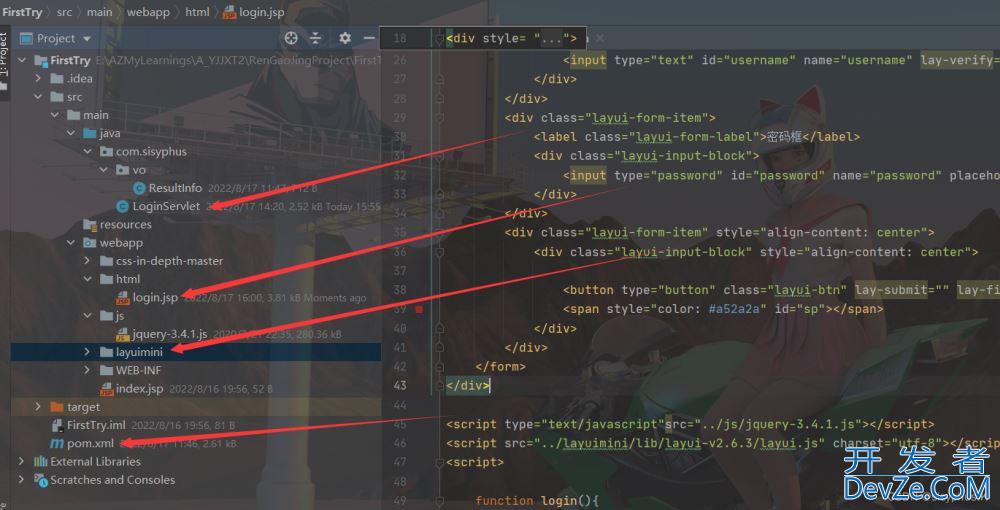The image size is (1000, 510).
Task: Collapse the vo package arrow
Action: click(x=103, y=170)
